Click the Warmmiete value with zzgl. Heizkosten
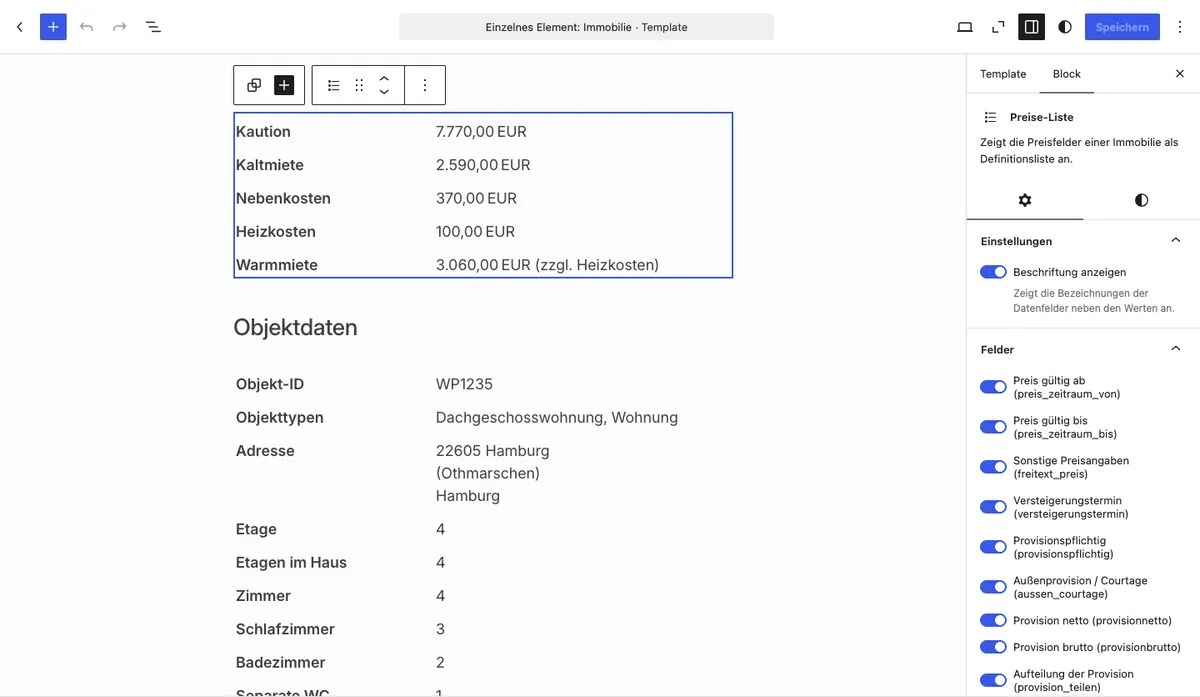The height and width of the screenshot is (697, 1200). click(x=547, y=265)
